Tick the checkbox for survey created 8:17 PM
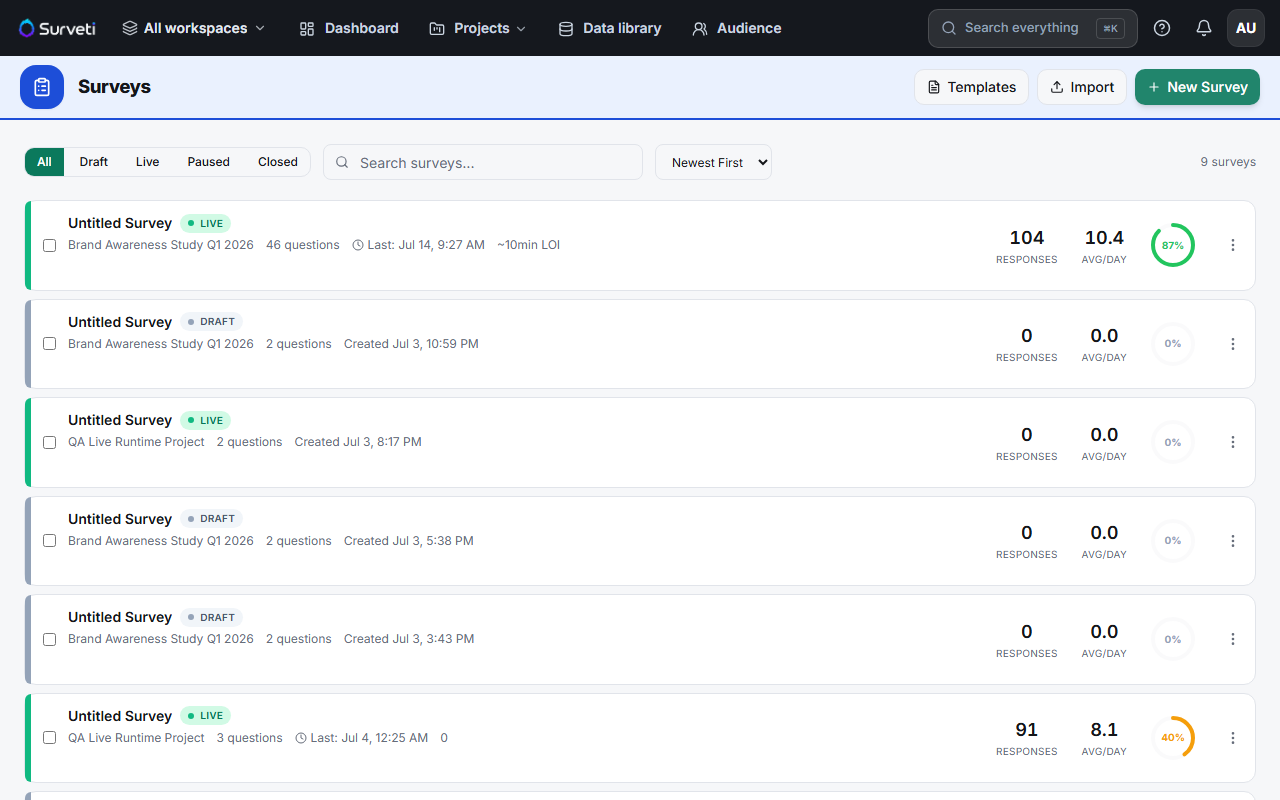 (x=49, y=442)
